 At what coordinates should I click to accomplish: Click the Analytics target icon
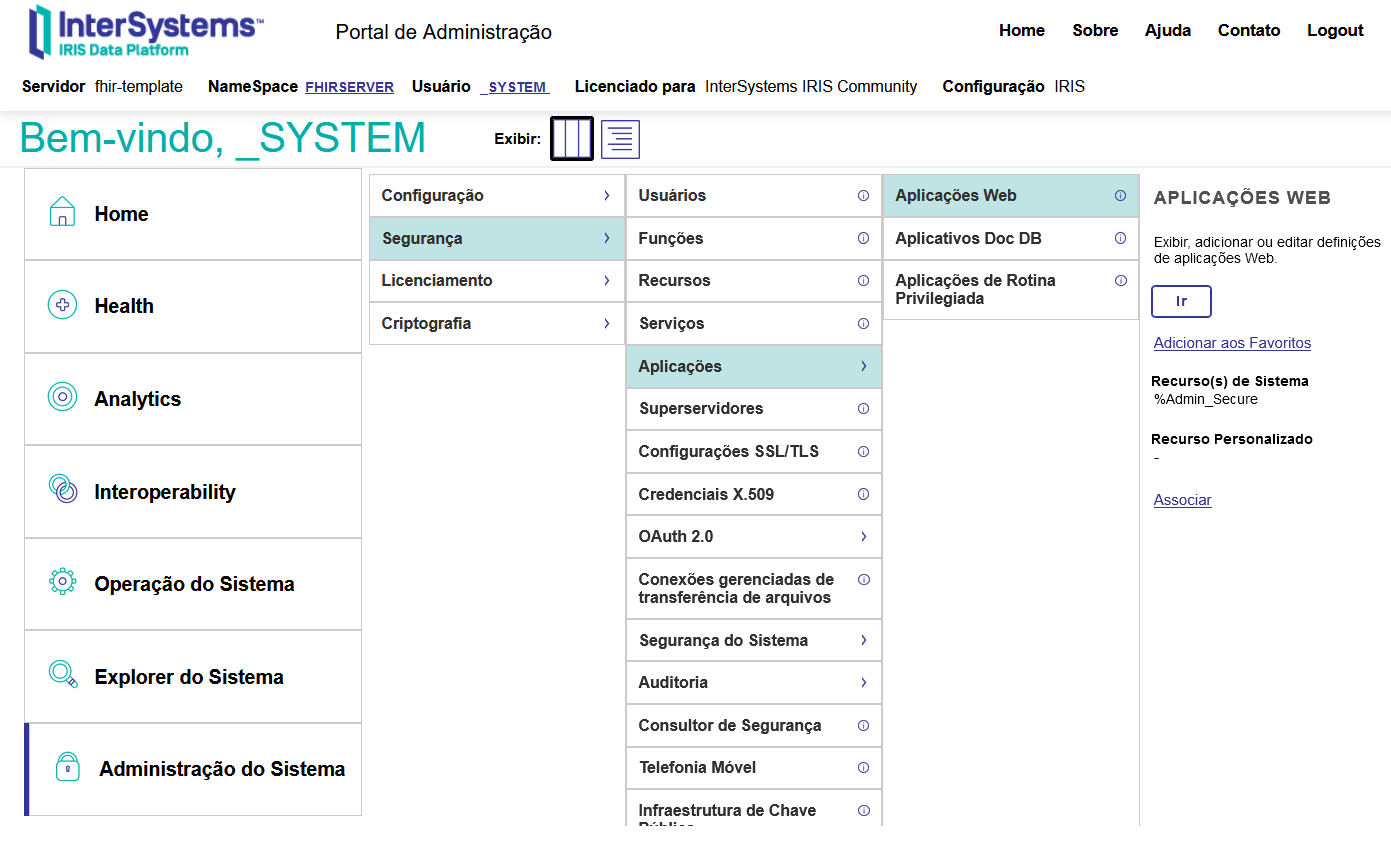[62, 398]
